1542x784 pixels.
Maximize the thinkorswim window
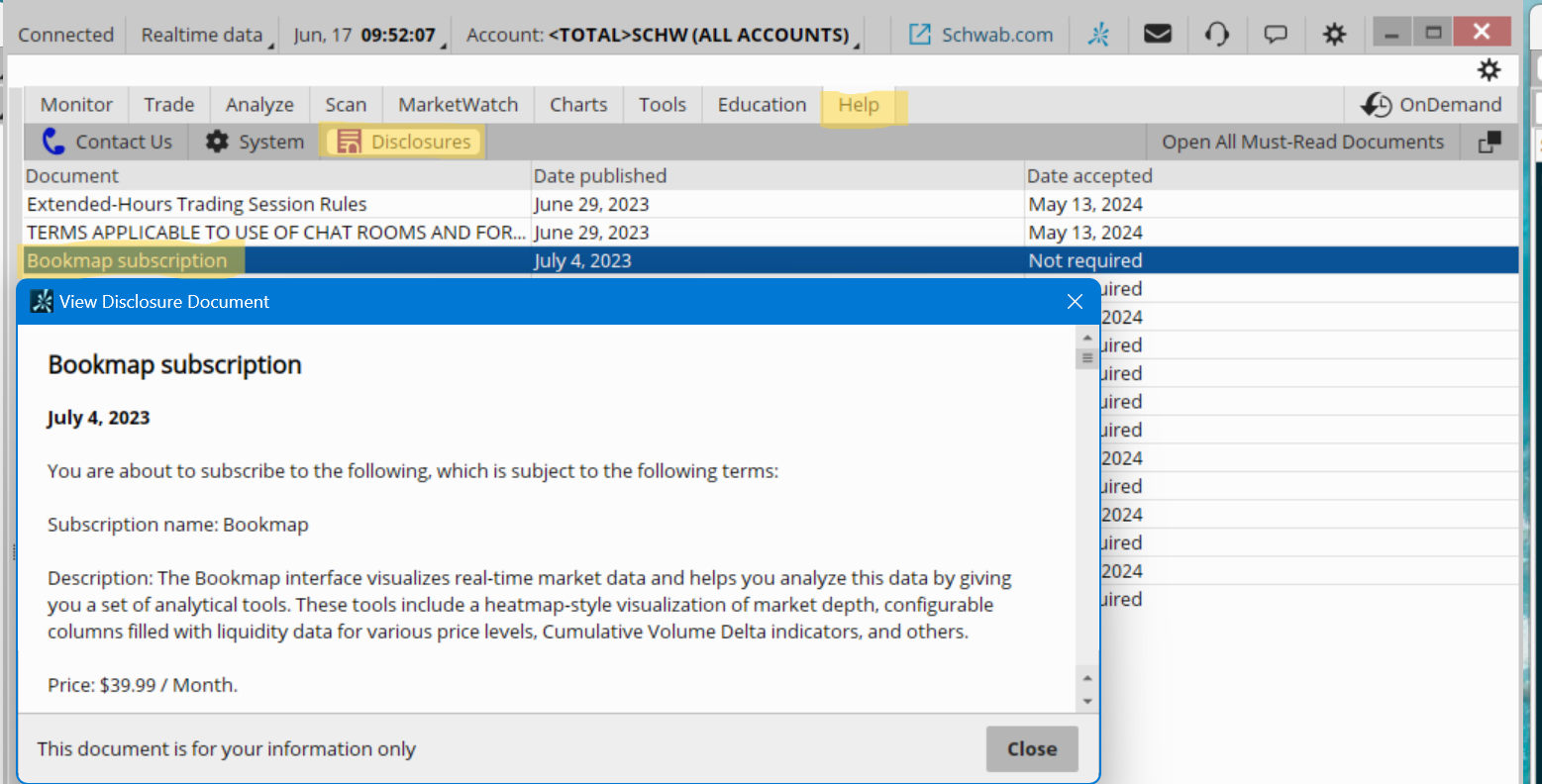1433,34
